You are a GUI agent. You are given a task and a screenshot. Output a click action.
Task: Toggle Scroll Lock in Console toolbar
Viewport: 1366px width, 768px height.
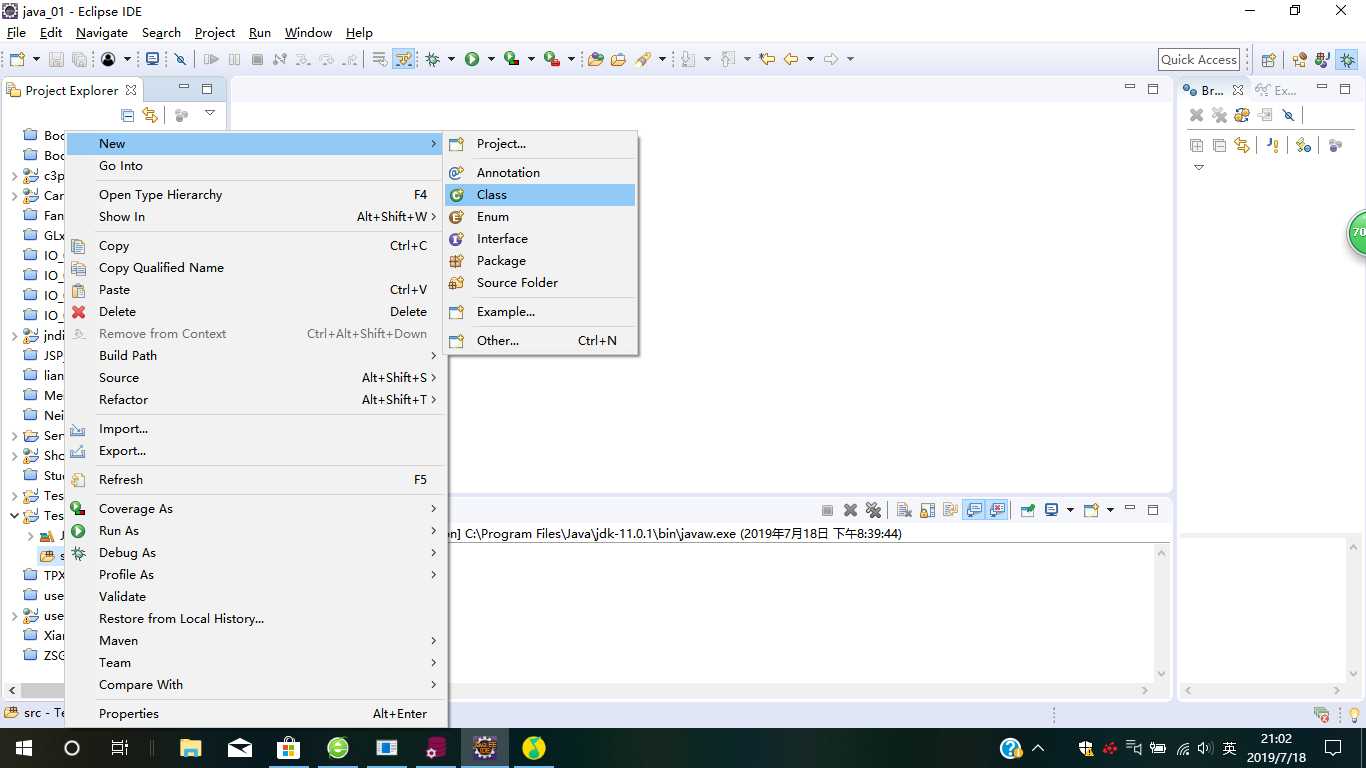pyautogui.click(x=927, y=510)
